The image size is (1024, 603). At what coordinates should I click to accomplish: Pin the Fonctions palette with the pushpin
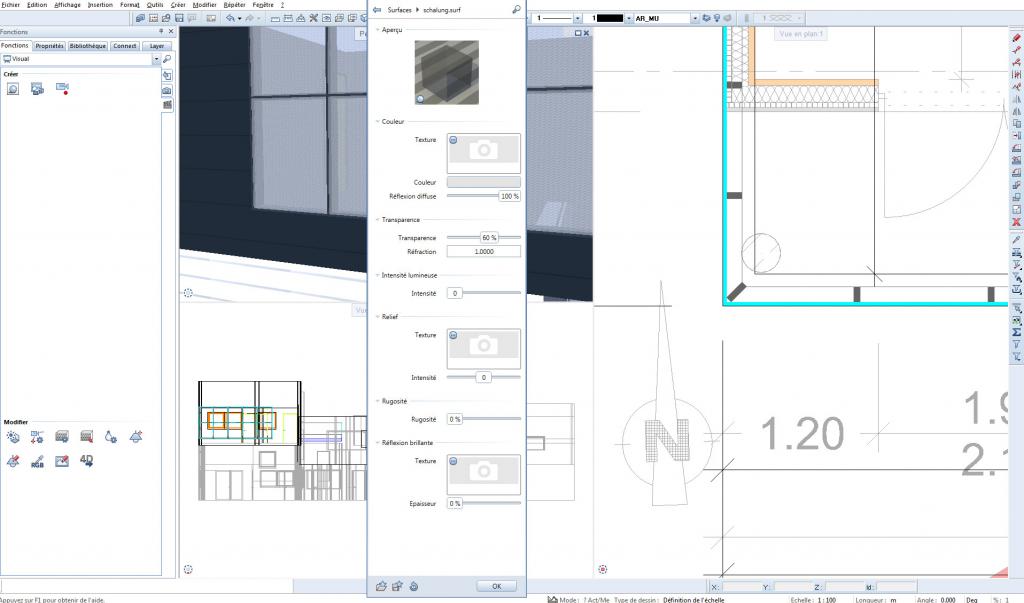click(x=161, y=31)
